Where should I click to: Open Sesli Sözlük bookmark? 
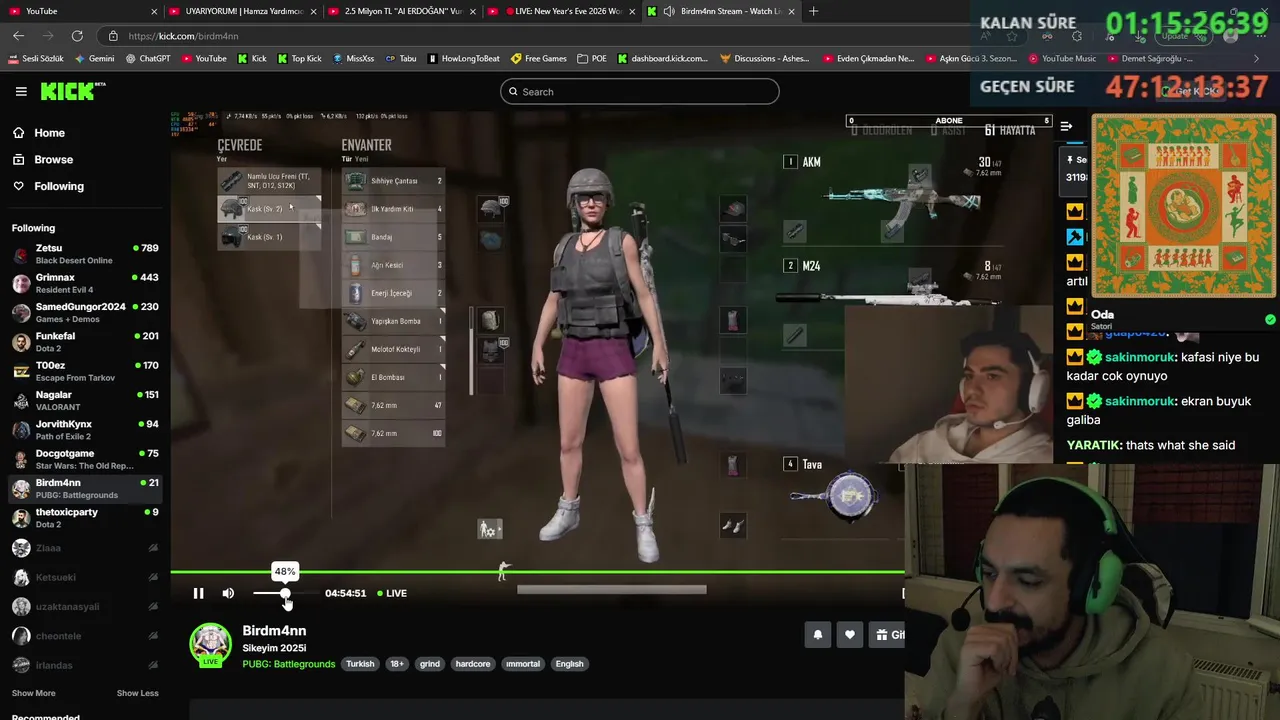36,59
